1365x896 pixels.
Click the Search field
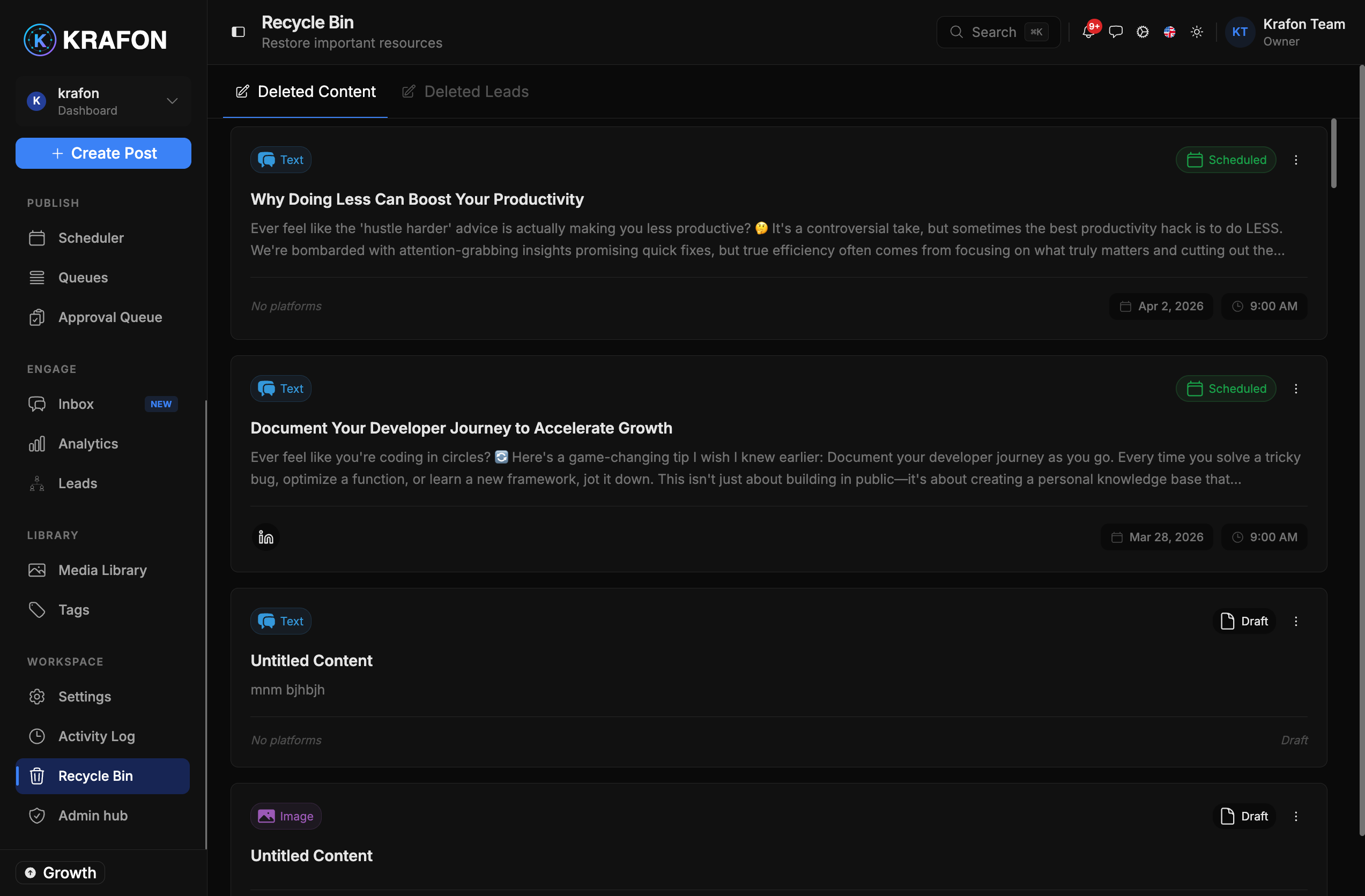point(998,32)
